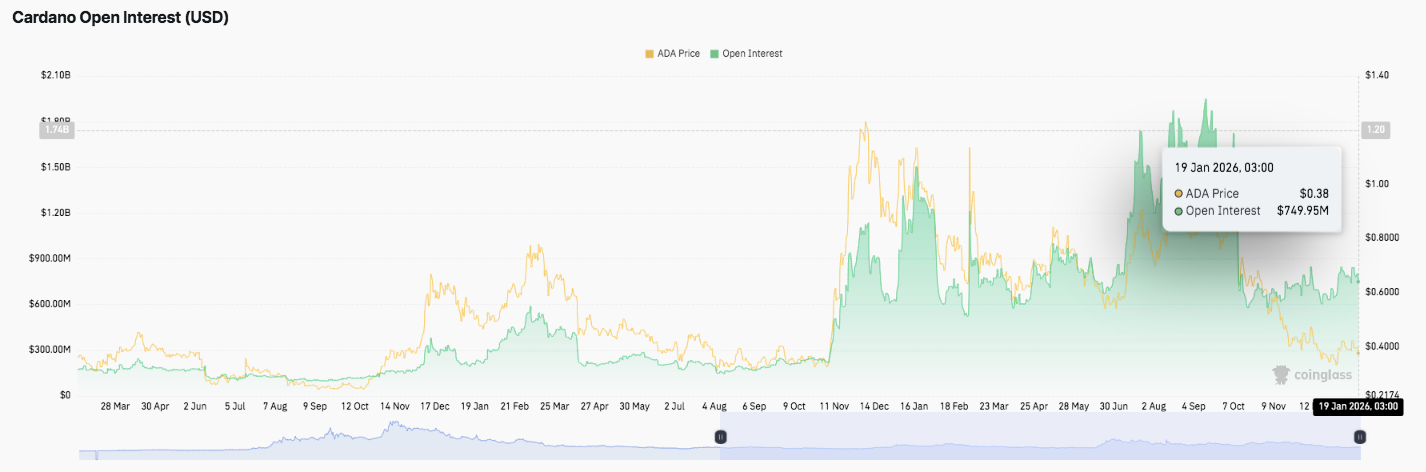This screenshot has width=1426, height=472.
Task: Click the 11 Nov date on x-axis
Action: [833, 407]
